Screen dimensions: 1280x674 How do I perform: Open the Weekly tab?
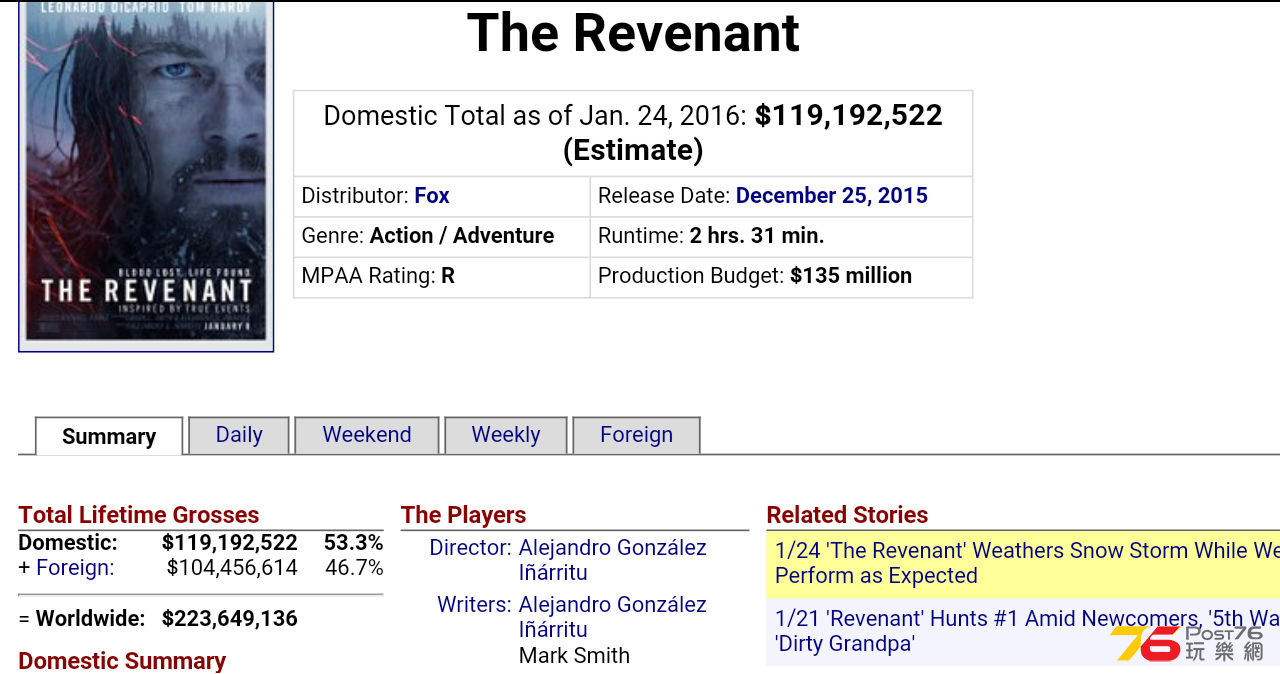pyautogui.click(x=506, y=435)
